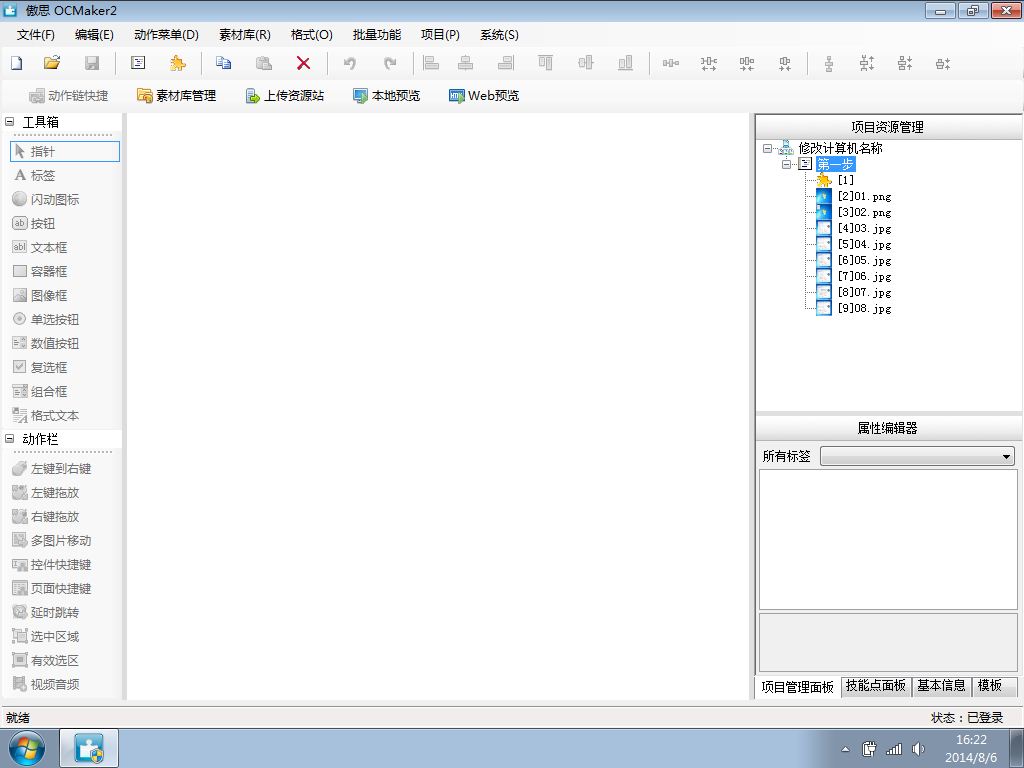Collapse the 动作栏 action section
The height and width of the screenshot is (768, 1024).
point(10,439)
